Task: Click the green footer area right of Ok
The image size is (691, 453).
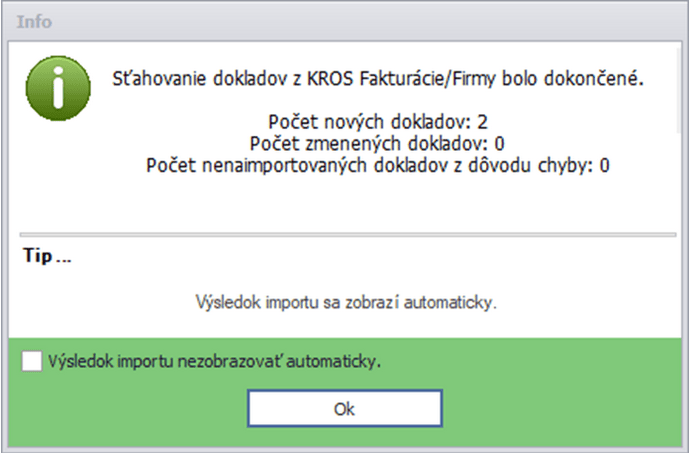Action: pos(560,409)
